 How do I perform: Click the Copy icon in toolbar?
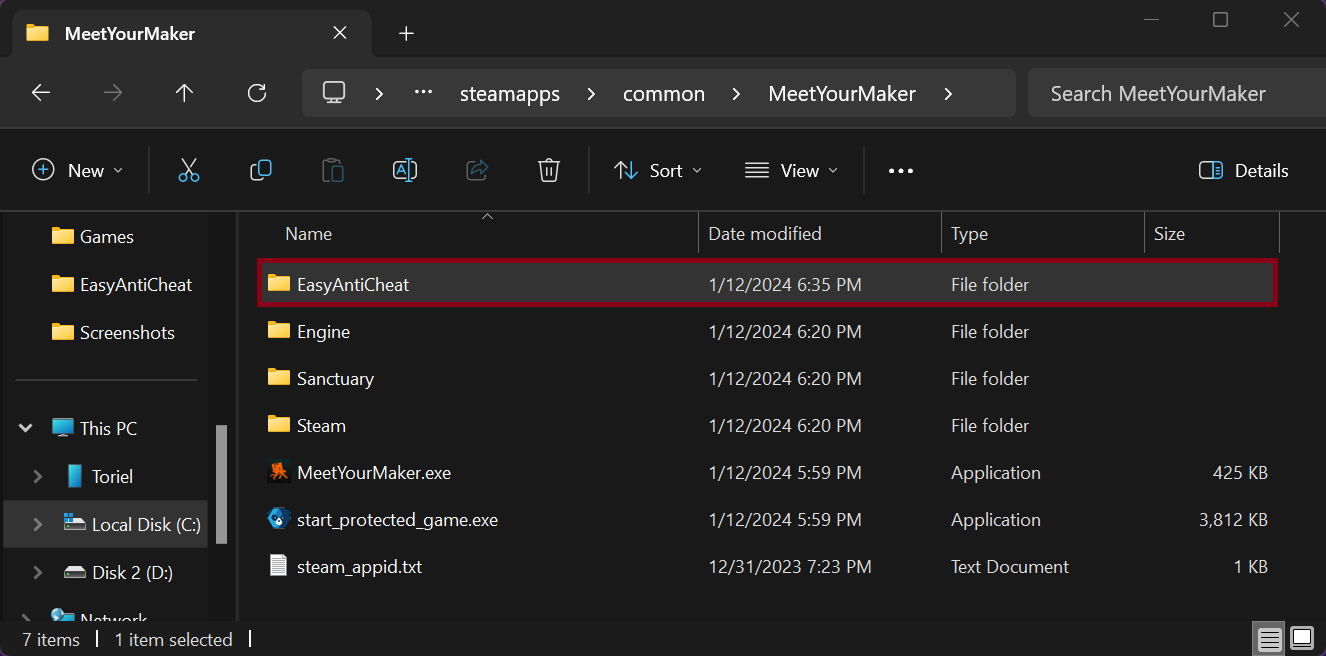click(261, 171)
